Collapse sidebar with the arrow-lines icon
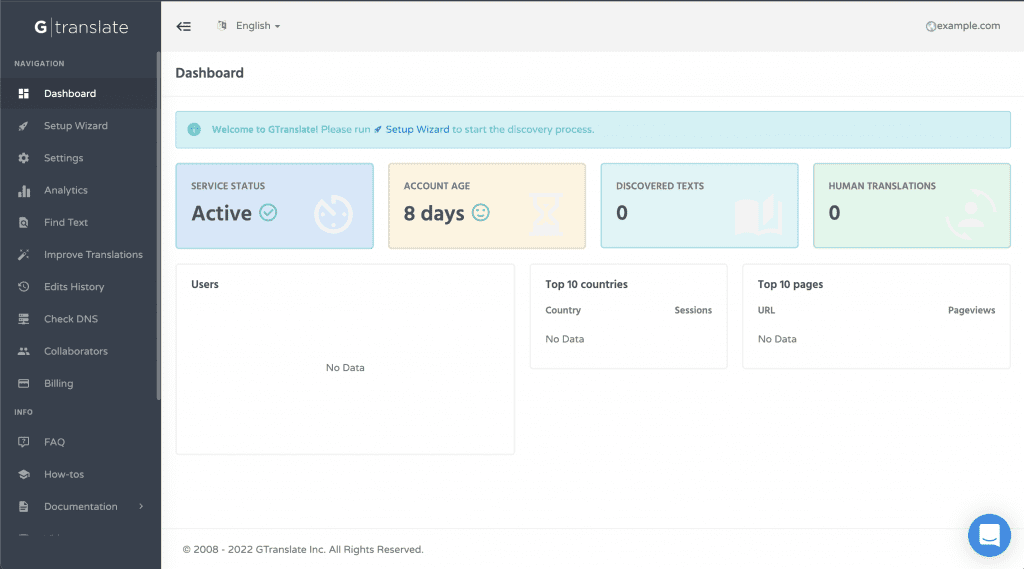The height and width of the screenshot is (569, 1024). tap(184, 26)
